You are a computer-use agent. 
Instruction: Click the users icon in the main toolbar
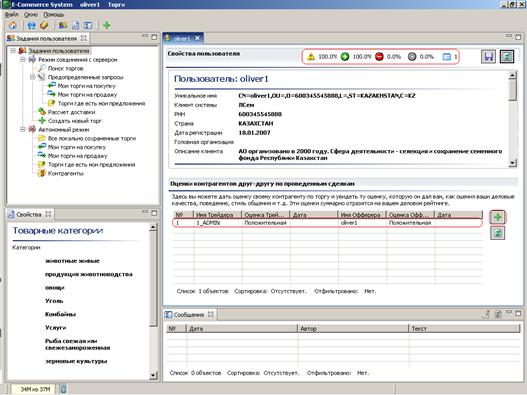click(63, 25)
